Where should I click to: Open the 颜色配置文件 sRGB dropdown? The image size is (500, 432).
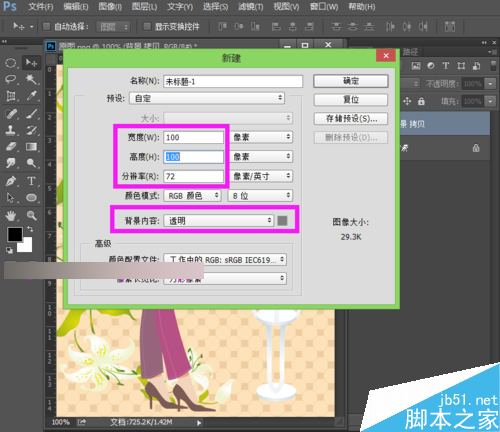coord(225,260)
